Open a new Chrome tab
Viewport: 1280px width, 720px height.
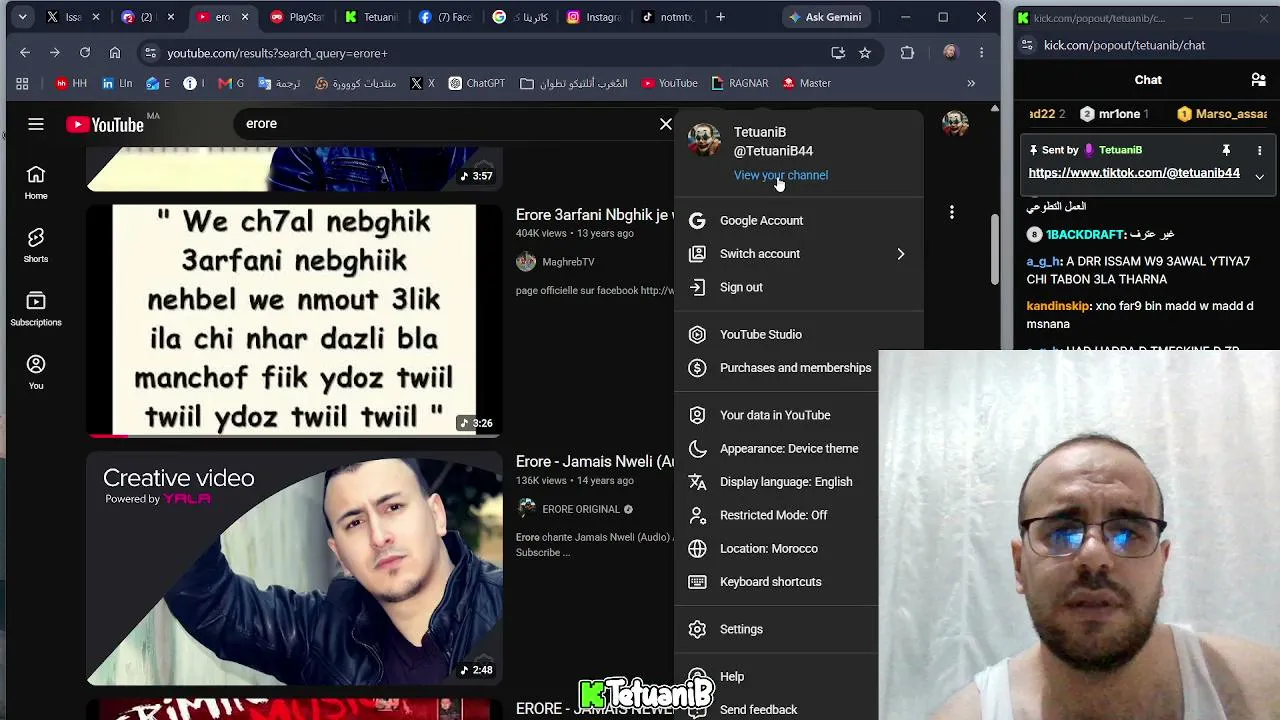(720, 17)
